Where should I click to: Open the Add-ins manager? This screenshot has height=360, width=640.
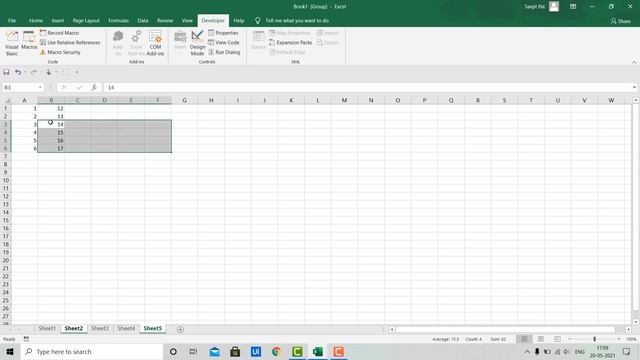[118, 43]
